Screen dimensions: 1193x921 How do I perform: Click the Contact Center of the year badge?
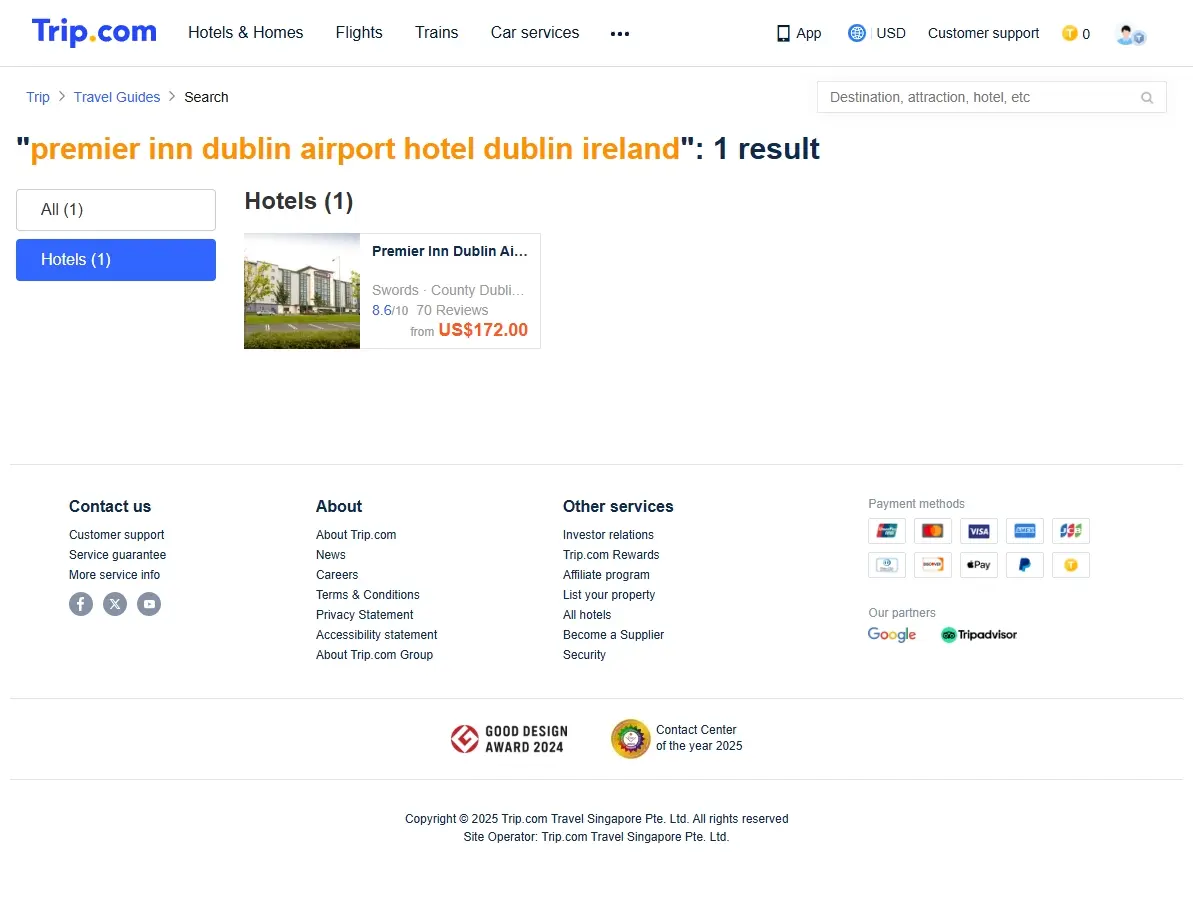pyautogui.click(x=676, y=738)
